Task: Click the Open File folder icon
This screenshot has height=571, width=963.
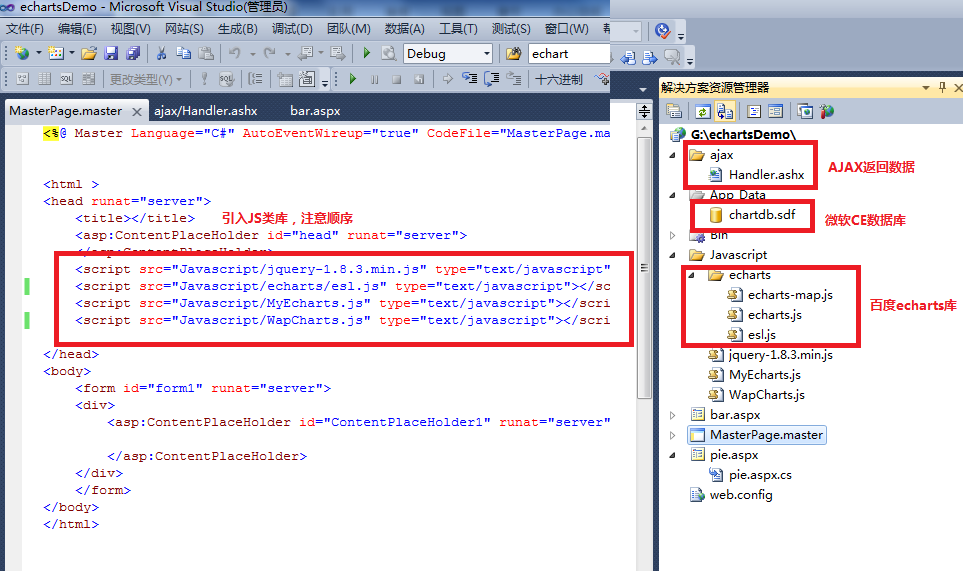Action: (89, 53)
